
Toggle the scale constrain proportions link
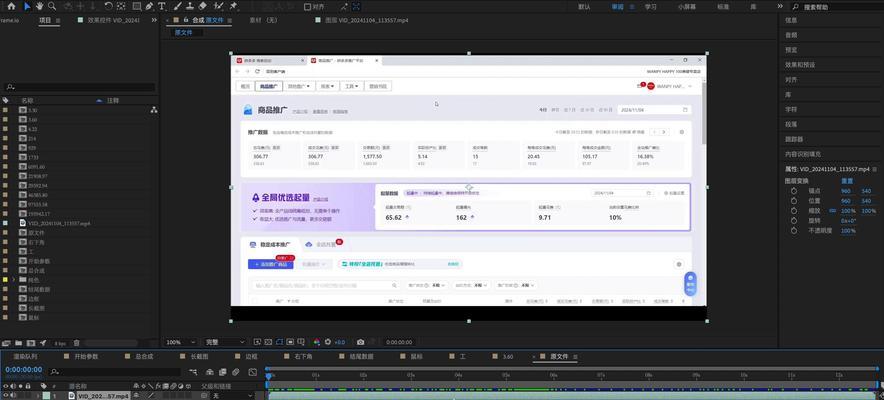(x=833, y=211)
